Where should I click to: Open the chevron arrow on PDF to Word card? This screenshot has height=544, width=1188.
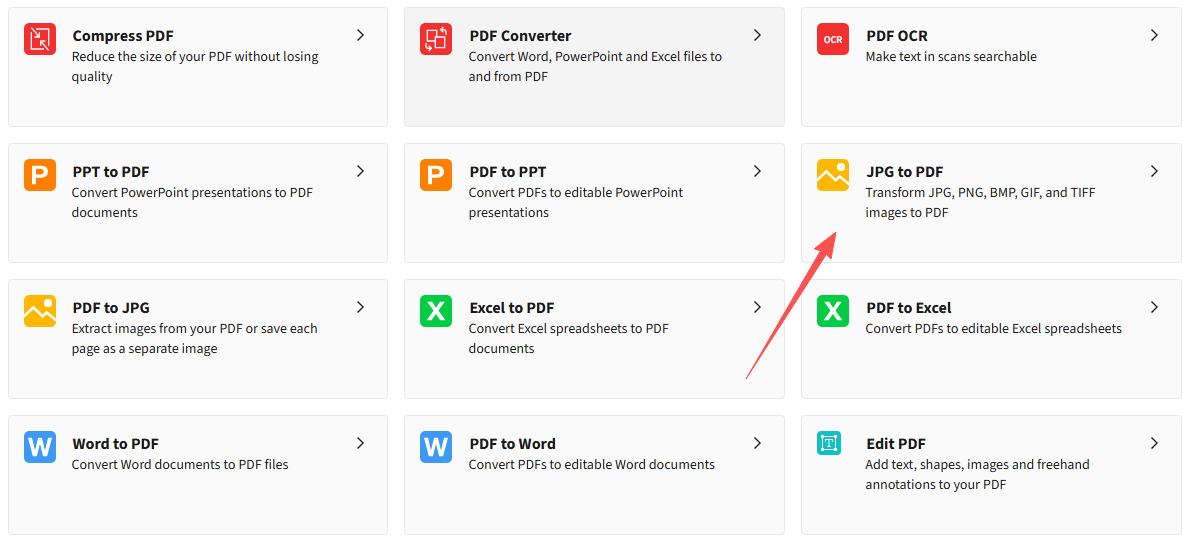click(757, 443)
